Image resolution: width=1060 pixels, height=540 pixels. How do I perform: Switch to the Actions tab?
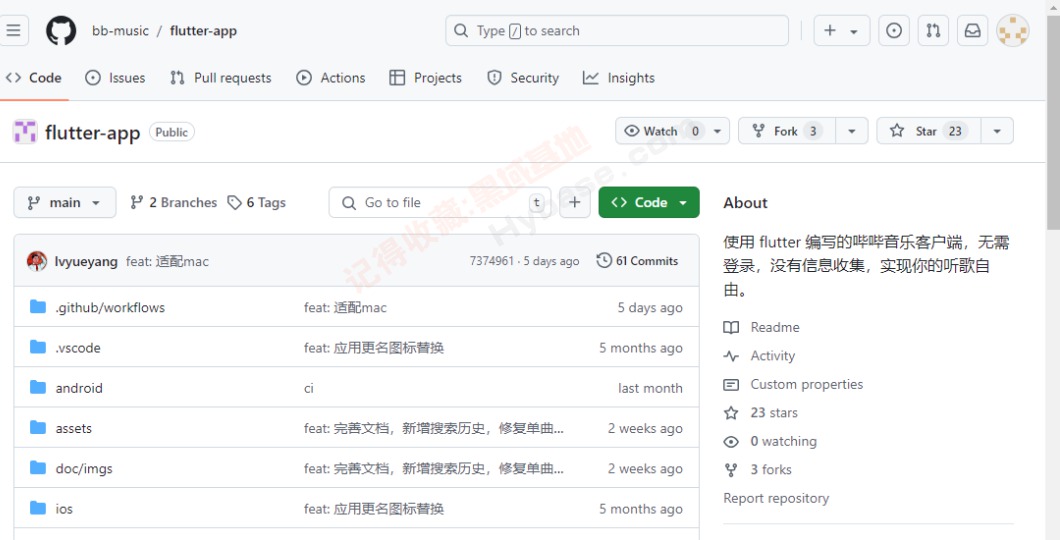(331, 78)
